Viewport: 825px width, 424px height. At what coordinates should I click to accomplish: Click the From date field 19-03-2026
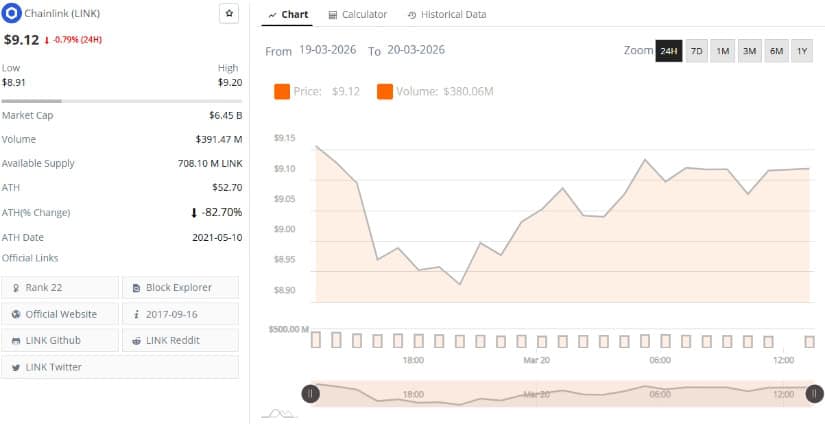click(x=329, y=50)
